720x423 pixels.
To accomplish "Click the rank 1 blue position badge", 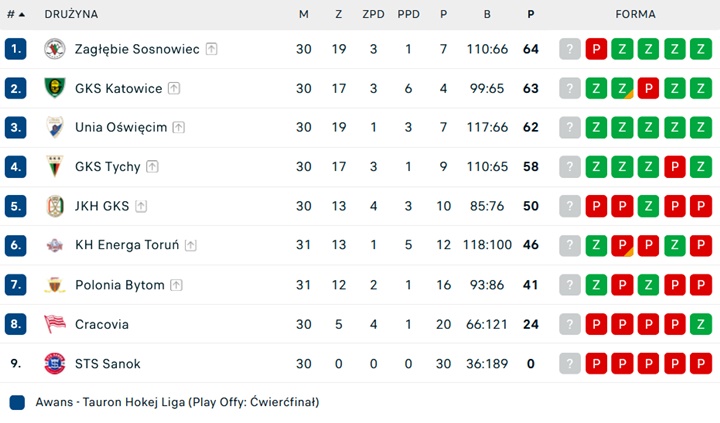I will (15, 49).
